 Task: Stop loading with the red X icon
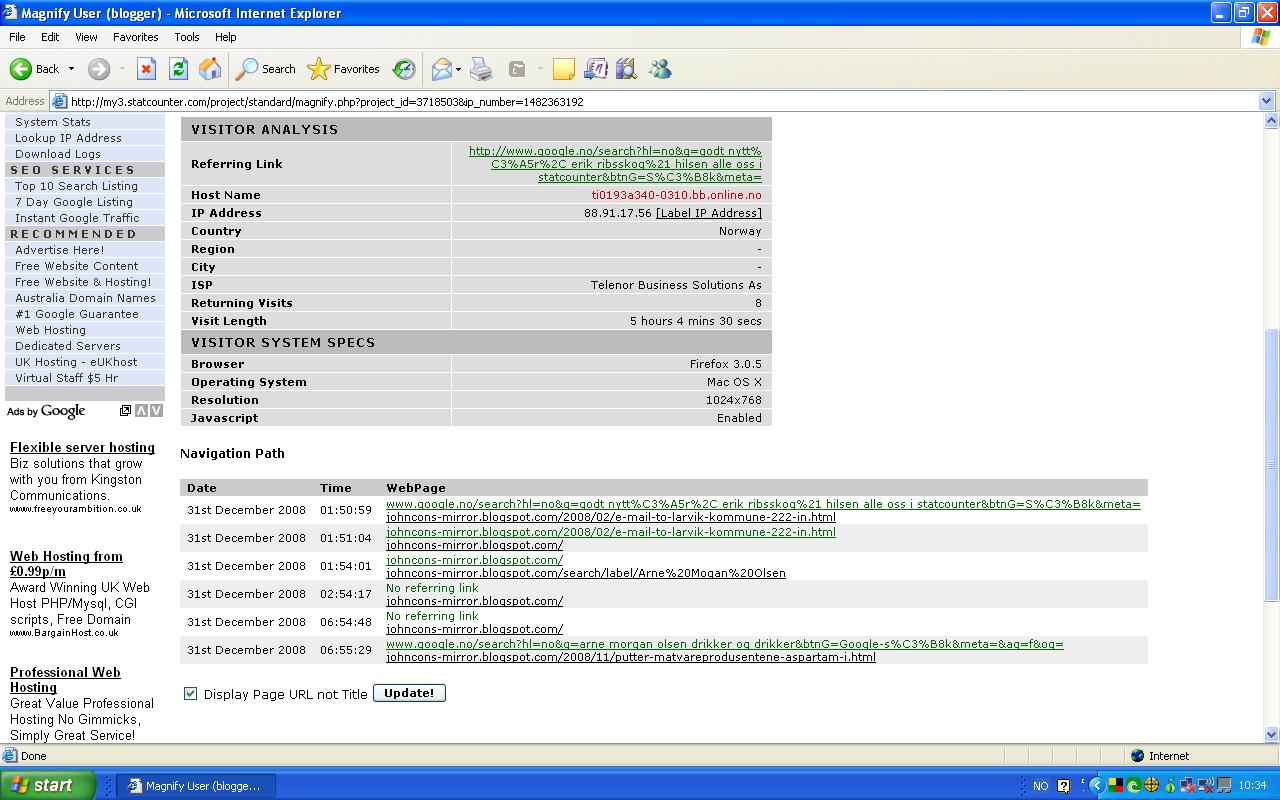click(x=146, y=69)
